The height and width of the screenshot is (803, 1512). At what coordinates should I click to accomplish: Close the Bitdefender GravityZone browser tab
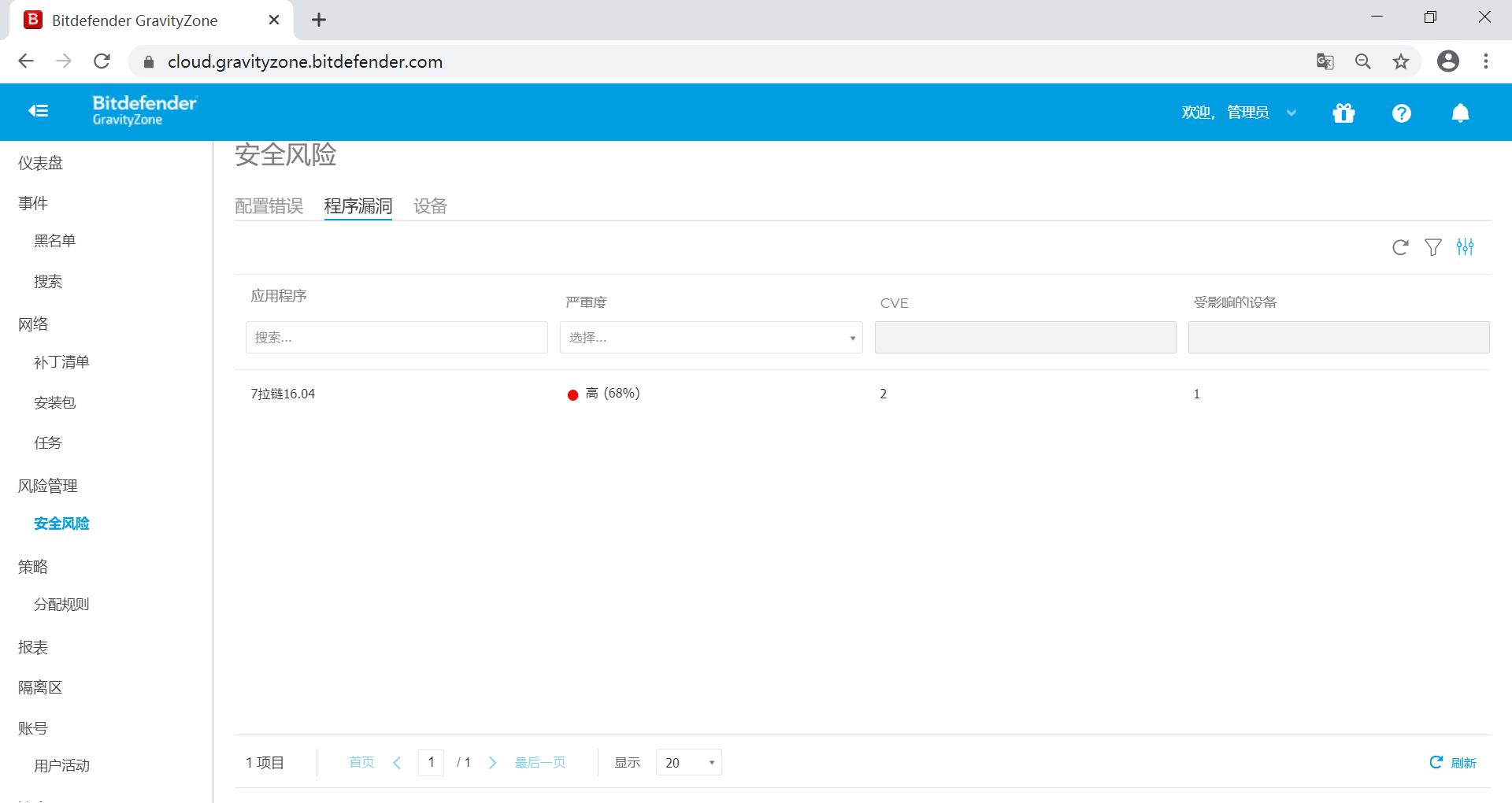tap(274, 20)
